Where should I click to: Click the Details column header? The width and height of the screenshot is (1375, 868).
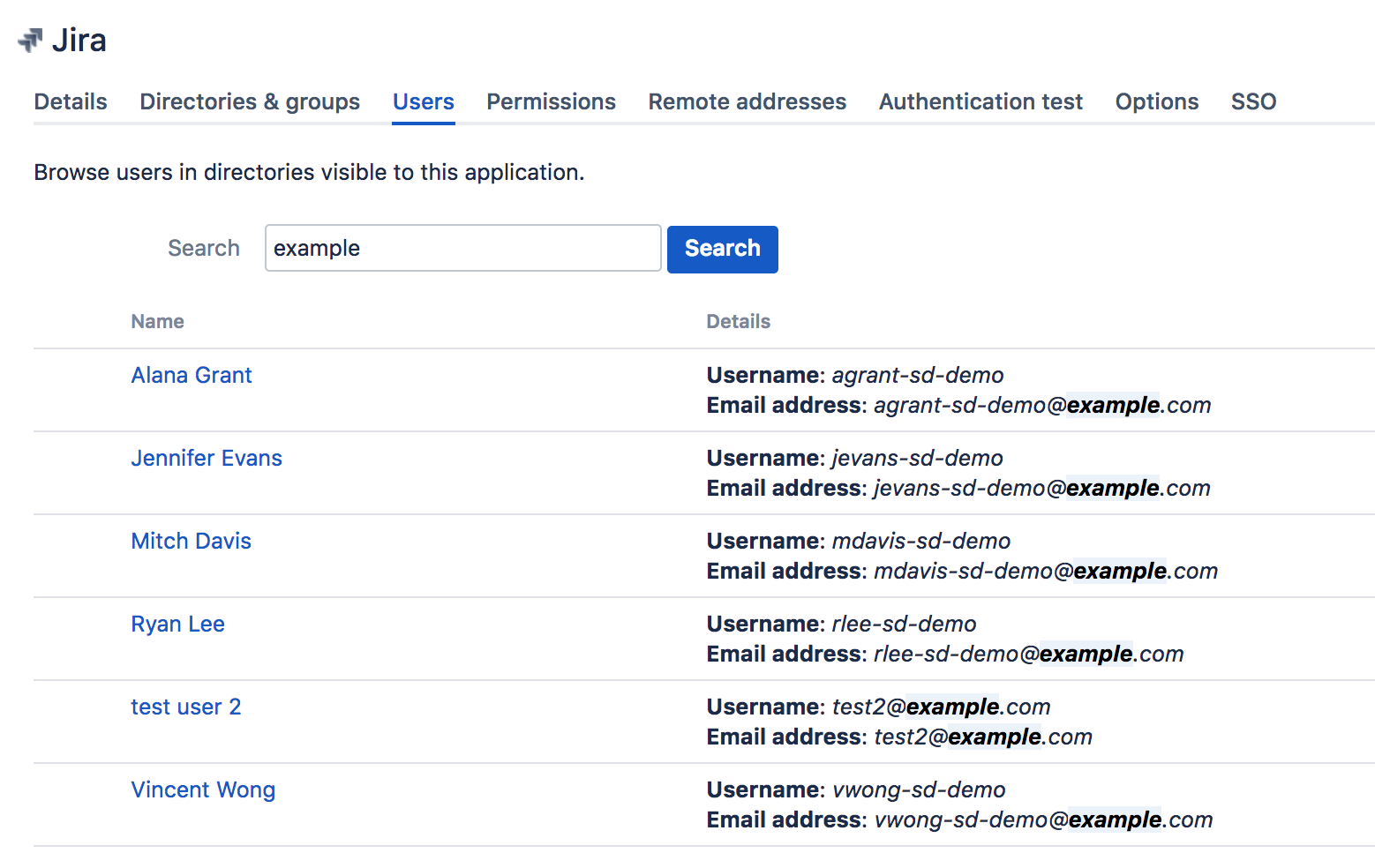pos(738,322)
